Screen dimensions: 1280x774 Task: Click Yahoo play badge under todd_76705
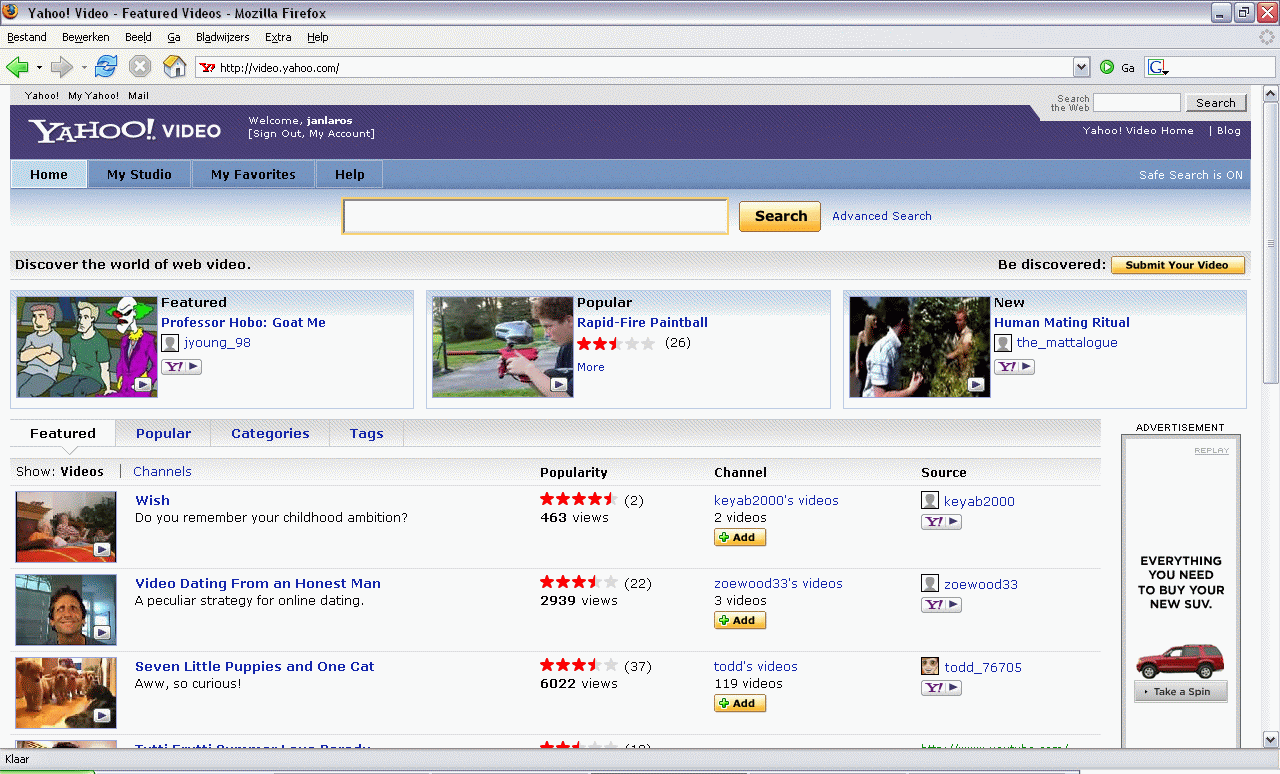941,688
